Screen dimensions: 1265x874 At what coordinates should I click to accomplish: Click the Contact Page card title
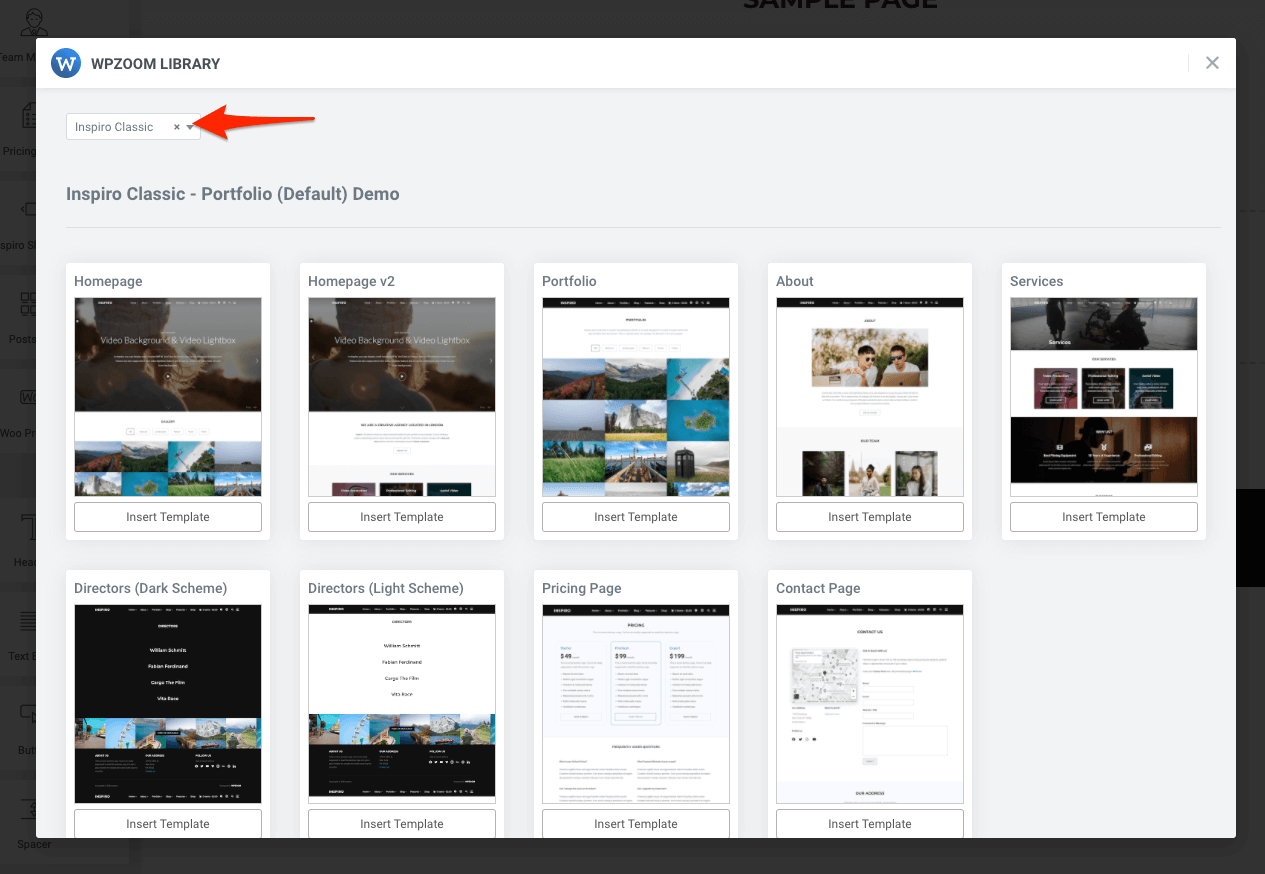tap(818, 588)
